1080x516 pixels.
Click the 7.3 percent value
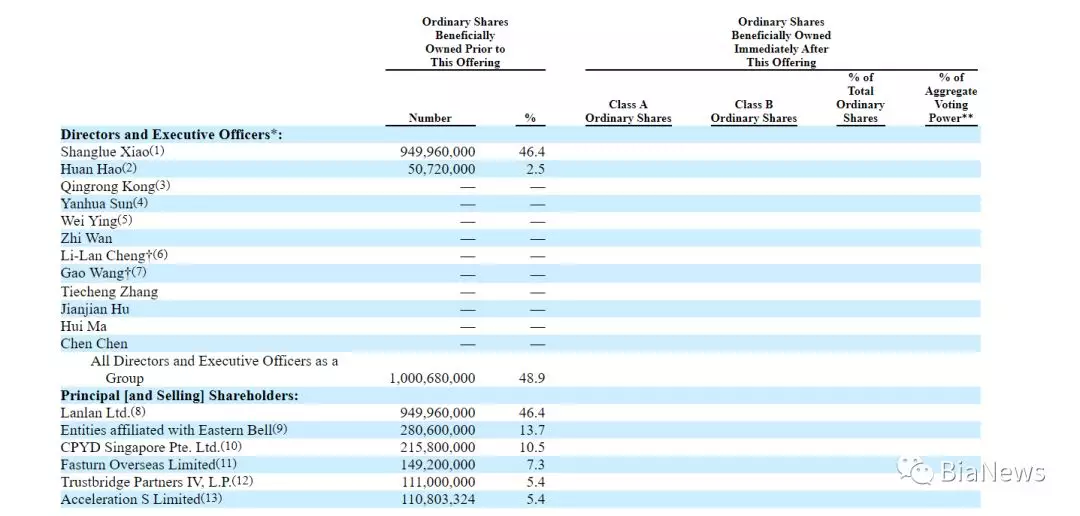(534, 464)
